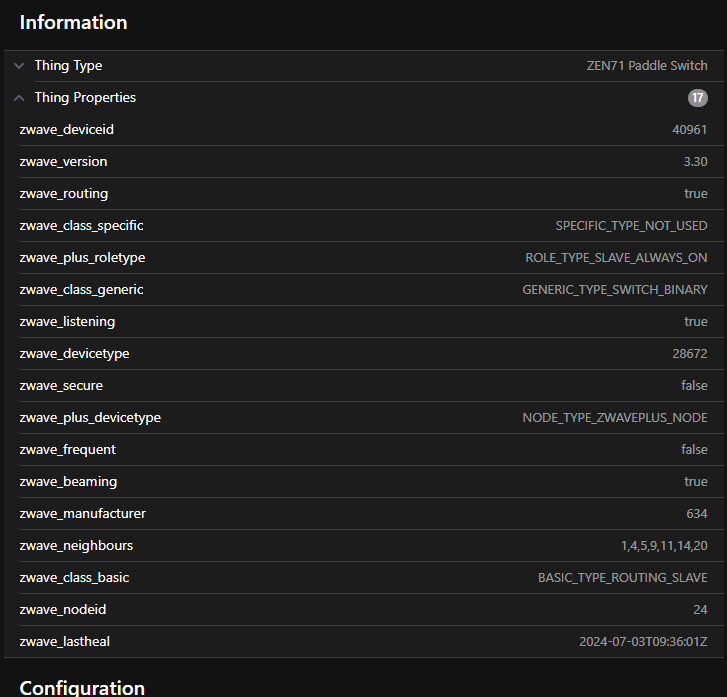Click zwave_devicetype value 28672
This screenshot has height=697, width=727.
(x=690, y=354)
